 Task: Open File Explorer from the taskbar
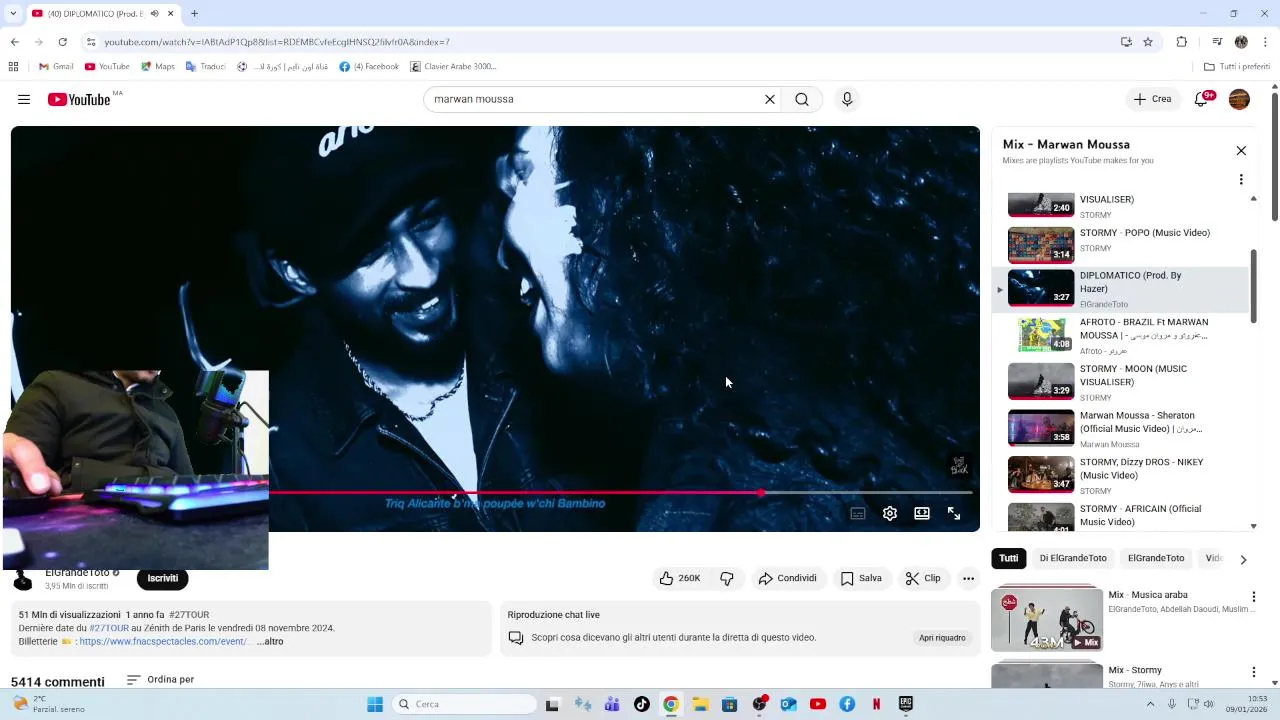pos(700,704)
